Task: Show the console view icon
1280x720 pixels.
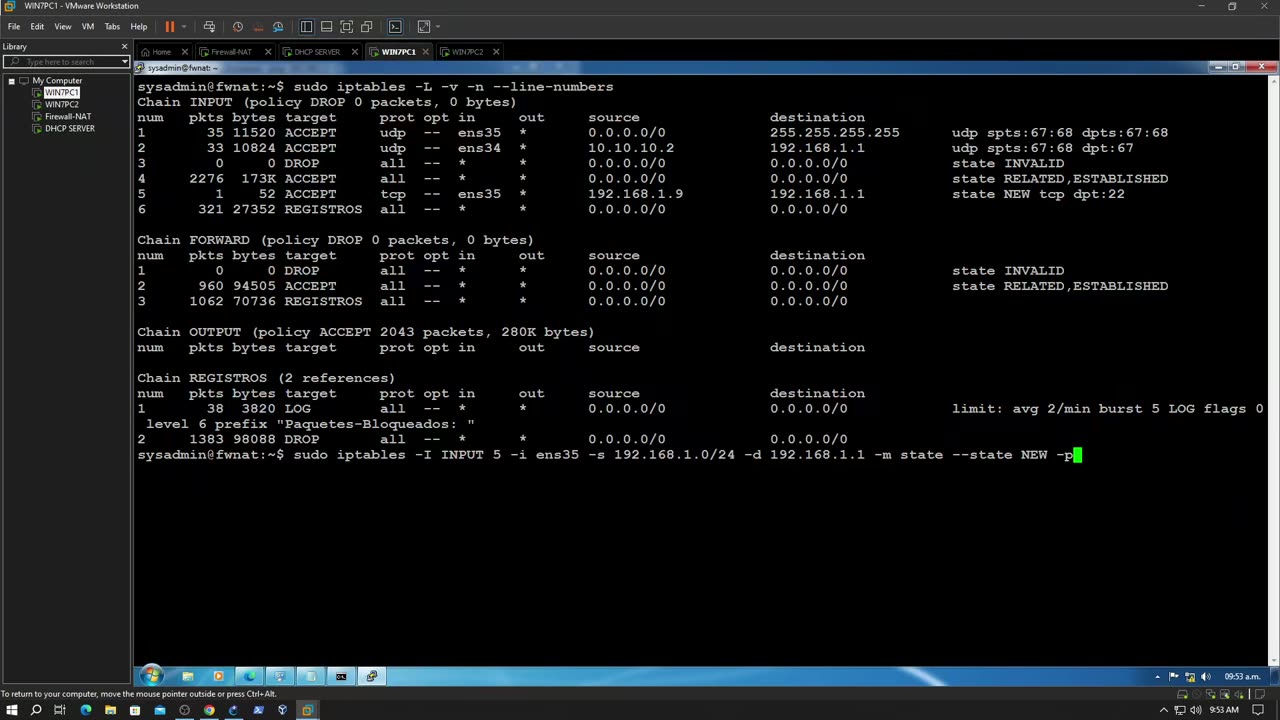Action: pyautogui.click(x=395, y=27)
